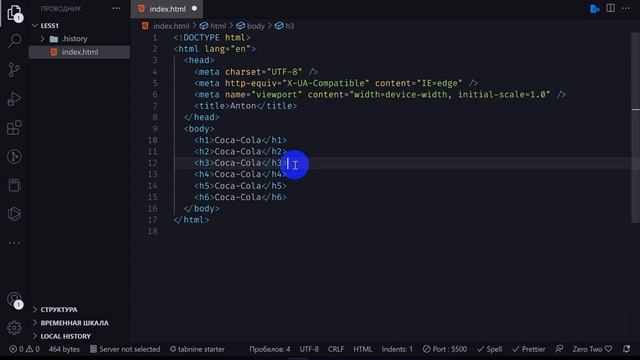This screenshot has height=360, width=640.
Task: Open Run and Debug view icon
Action: tap(14, 99)
